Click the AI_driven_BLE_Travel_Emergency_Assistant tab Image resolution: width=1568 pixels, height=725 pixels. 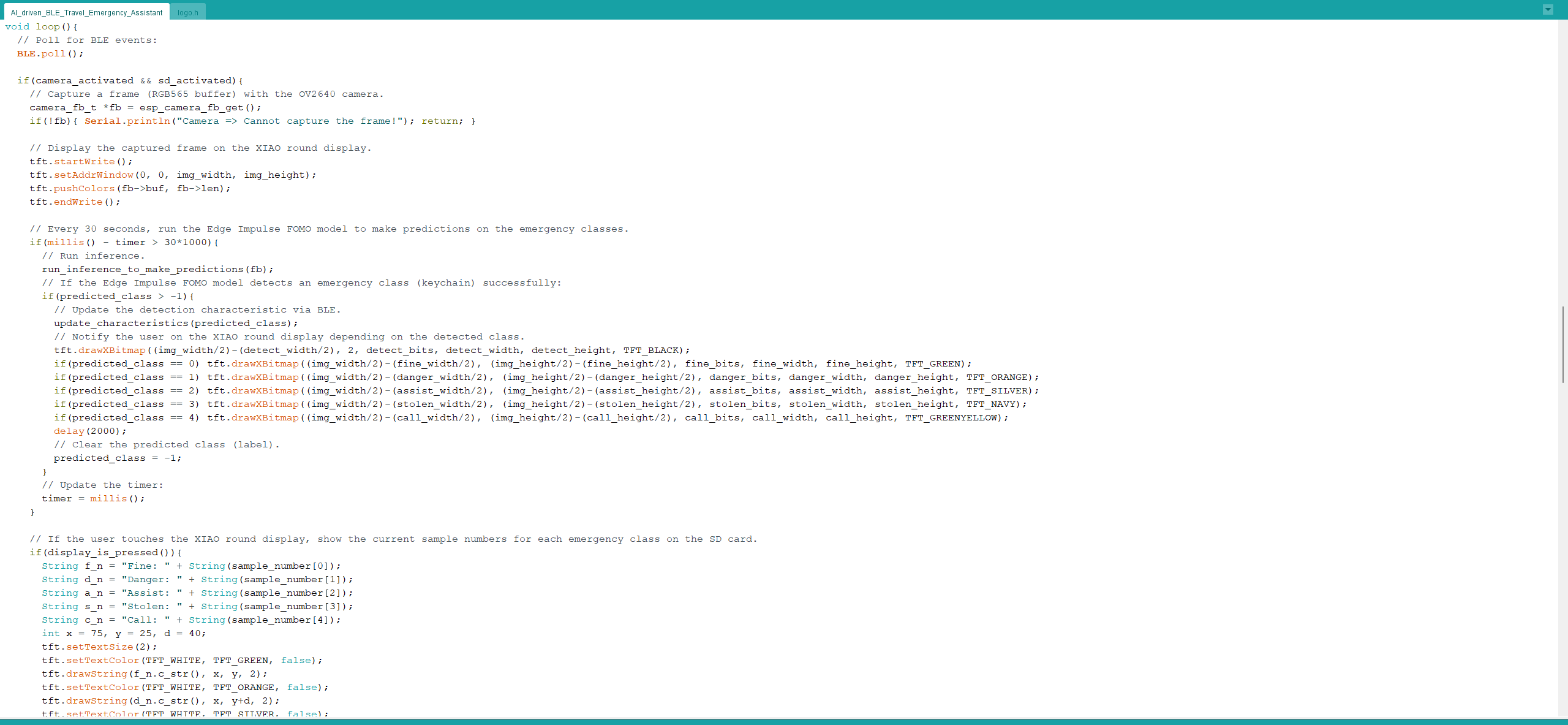click(85, 12)
